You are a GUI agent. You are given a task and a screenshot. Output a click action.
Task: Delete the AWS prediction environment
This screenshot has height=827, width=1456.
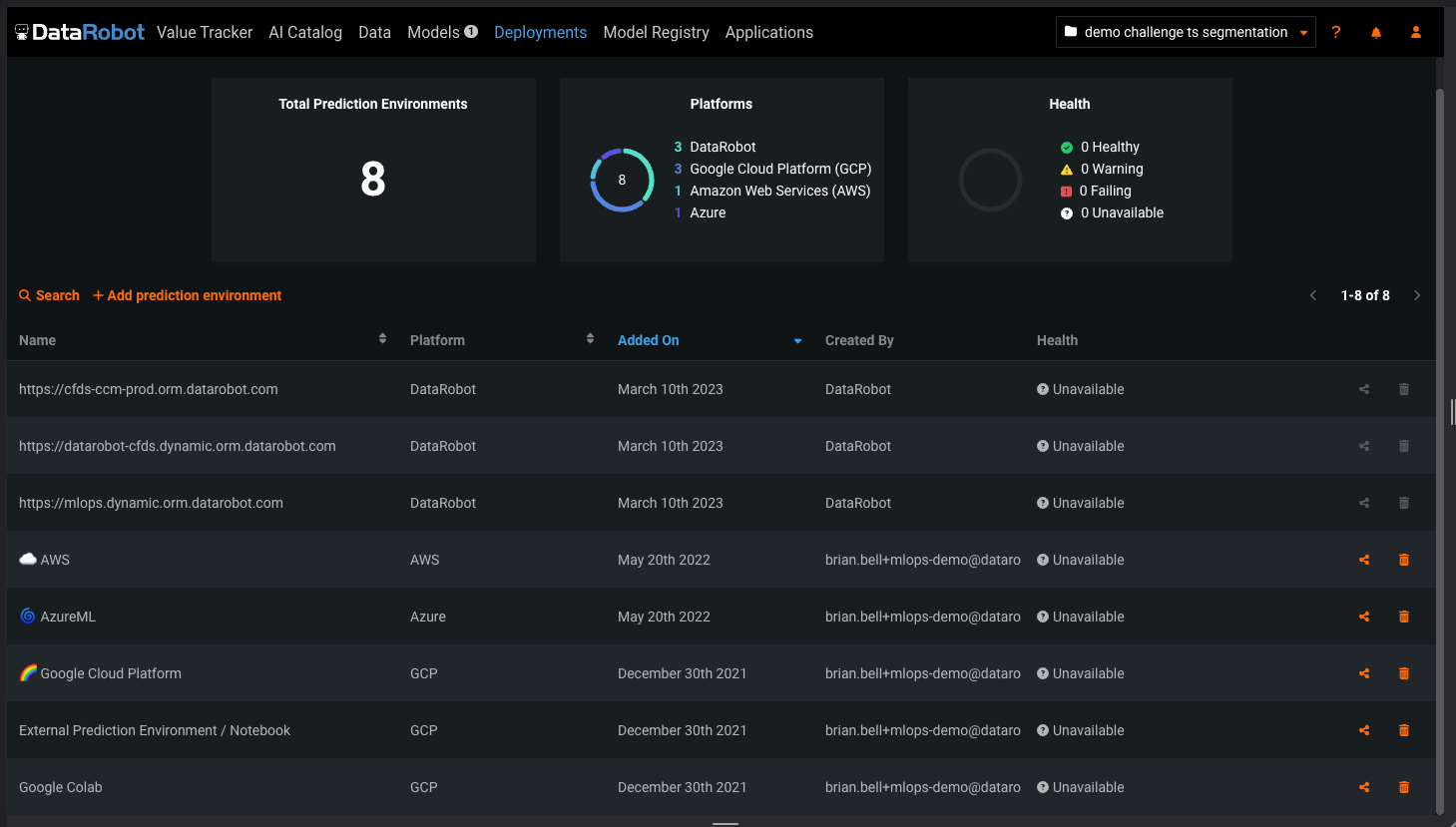pyautogui.click(x=1404, y=560)
